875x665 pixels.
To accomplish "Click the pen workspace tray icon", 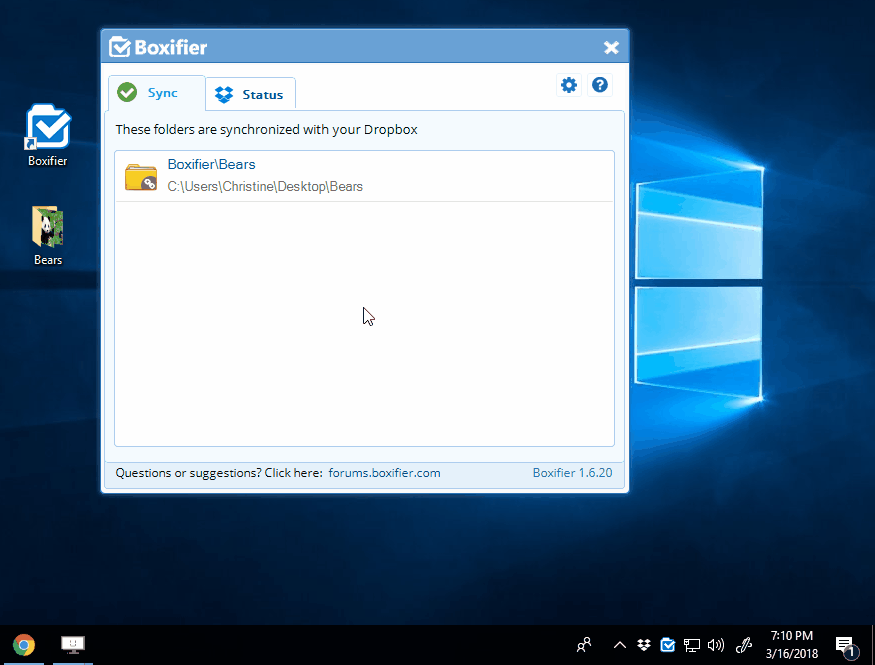I will pos(744,645).
